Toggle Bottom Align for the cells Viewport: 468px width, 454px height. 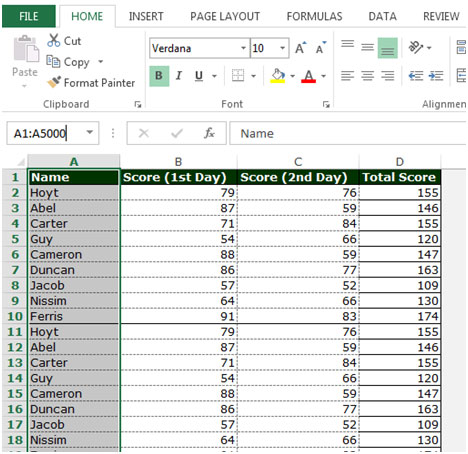[387, 48]
